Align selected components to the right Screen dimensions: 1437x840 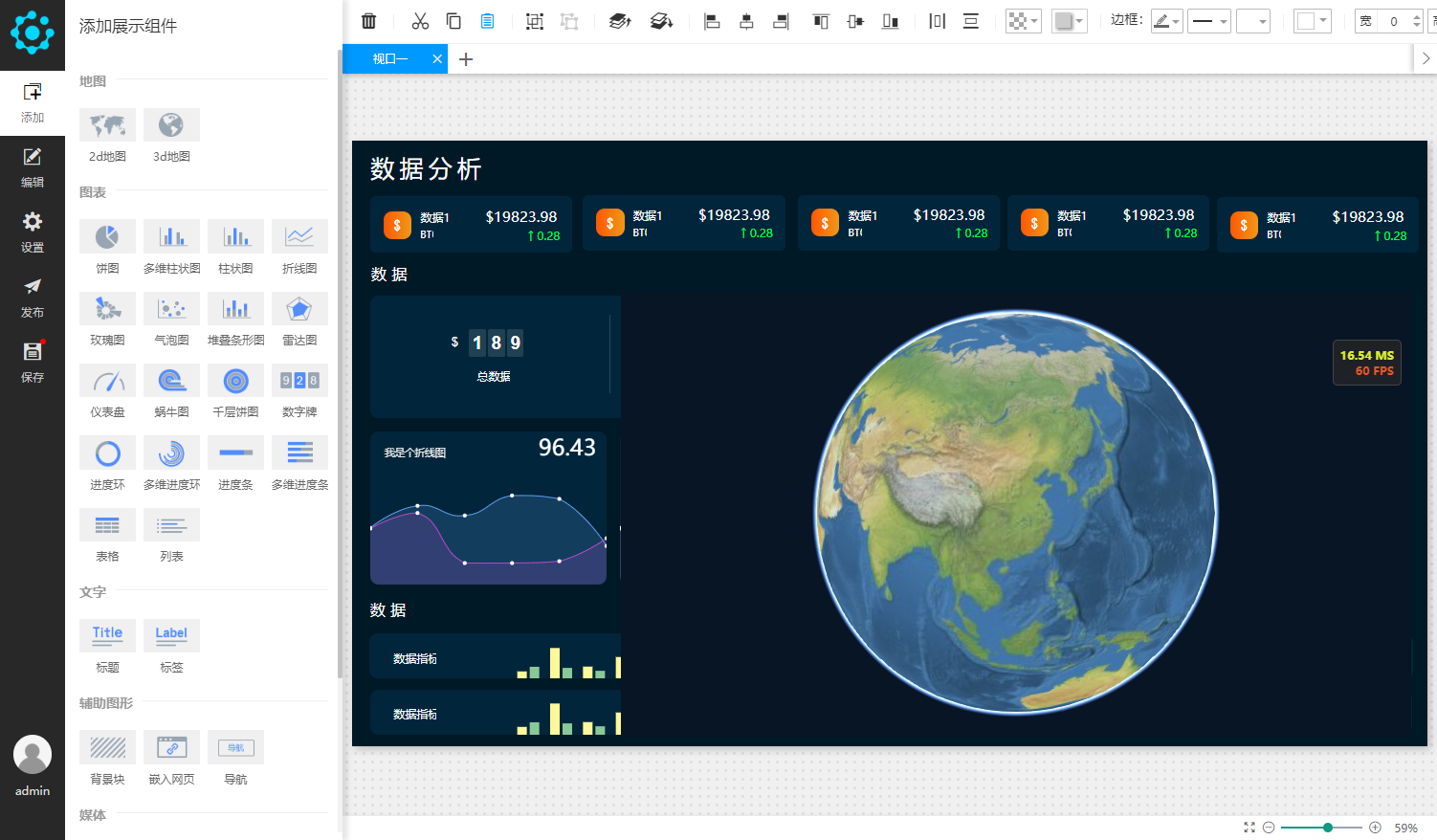pos(781,21)
